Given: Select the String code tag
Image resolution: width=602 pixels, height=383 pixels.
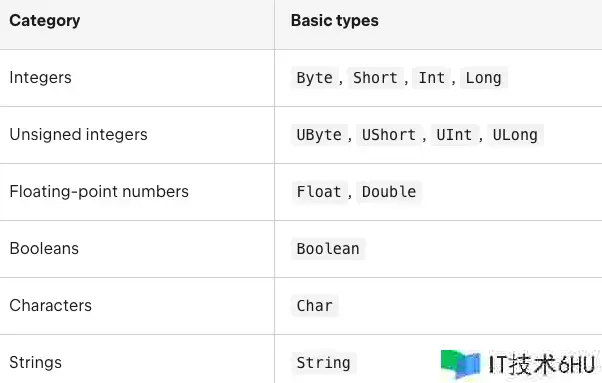Looking at the screenshot, I should 324,363.
